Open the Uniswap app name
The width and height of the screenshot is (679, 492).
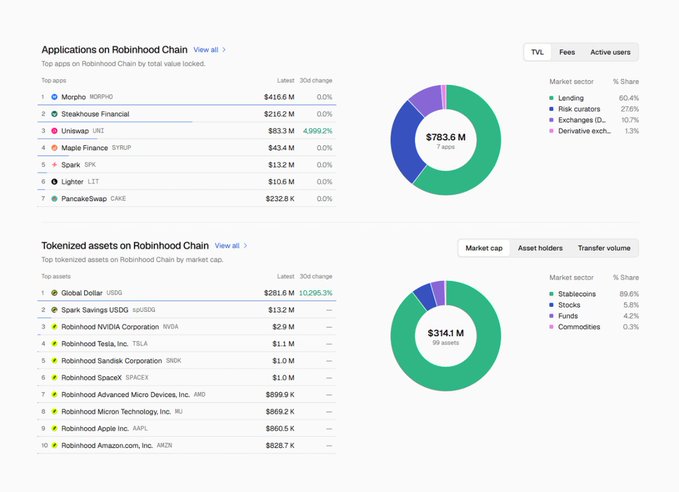pyautogui.click(x=75, y=131)
